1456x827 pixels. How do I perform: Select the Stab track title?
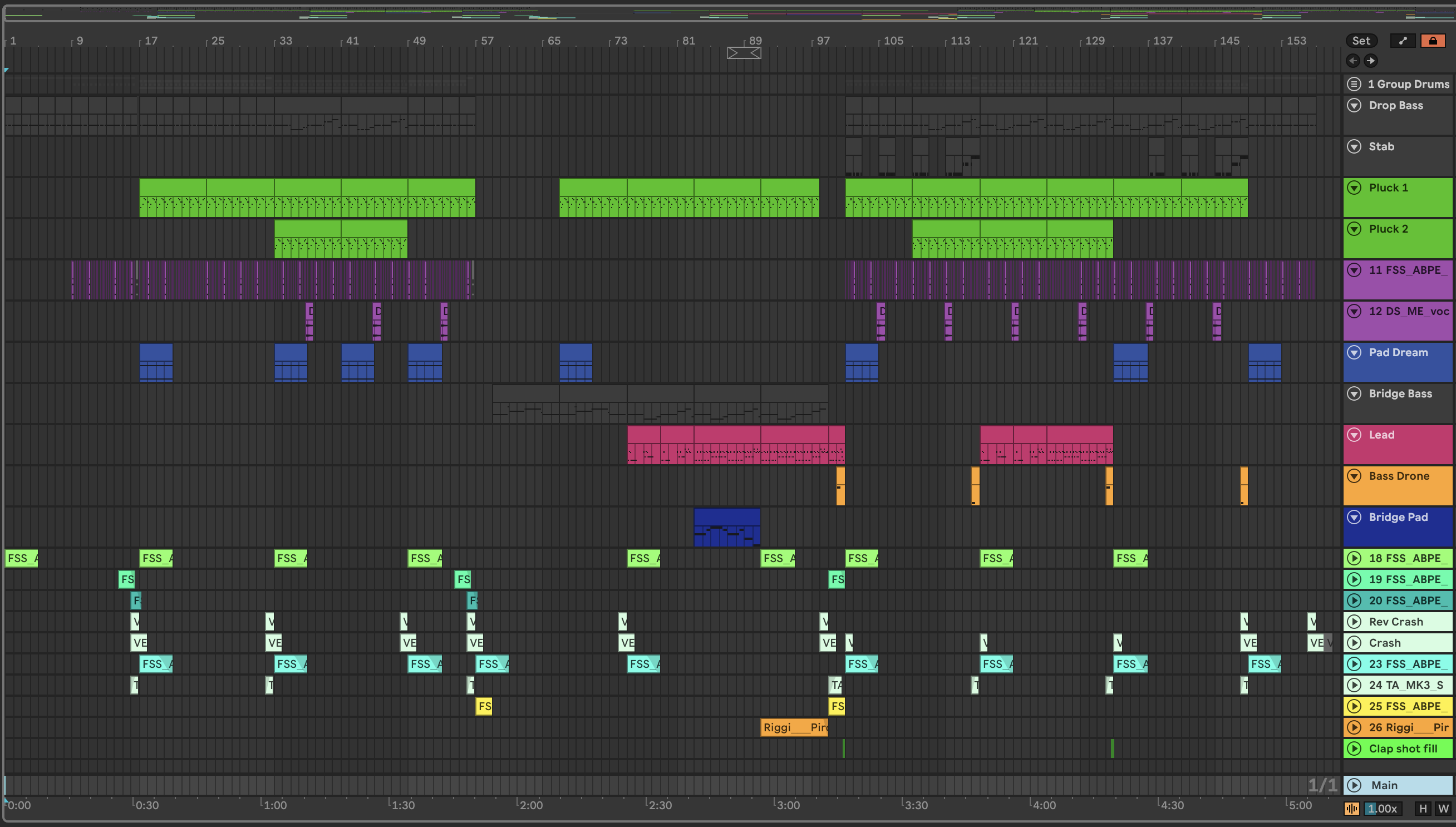pyautogui.click(x=1381, y=146)
